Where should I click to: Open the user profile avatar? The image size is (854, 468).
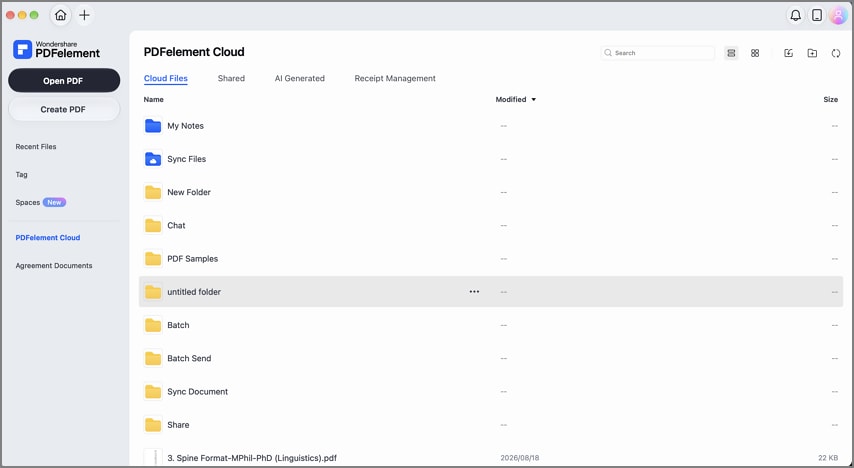[838, 15]
